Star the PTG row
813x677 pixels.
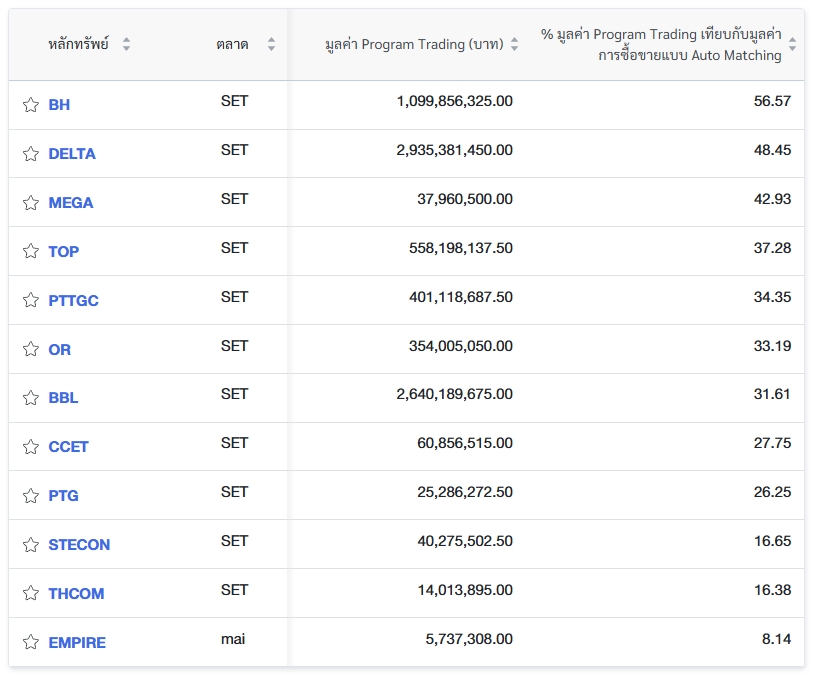30,496
